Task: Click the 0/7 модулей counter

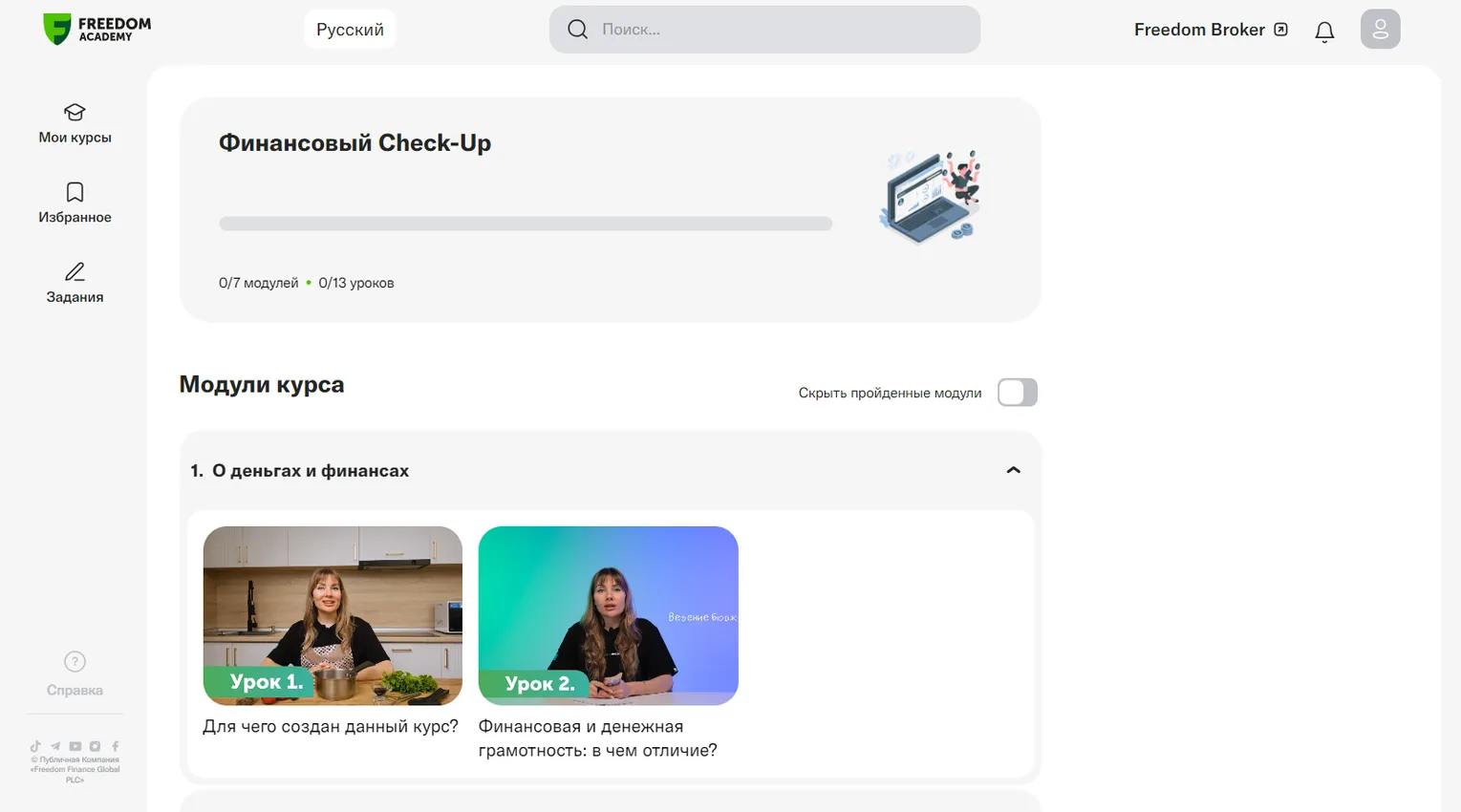Action: [x=258, y=283]
